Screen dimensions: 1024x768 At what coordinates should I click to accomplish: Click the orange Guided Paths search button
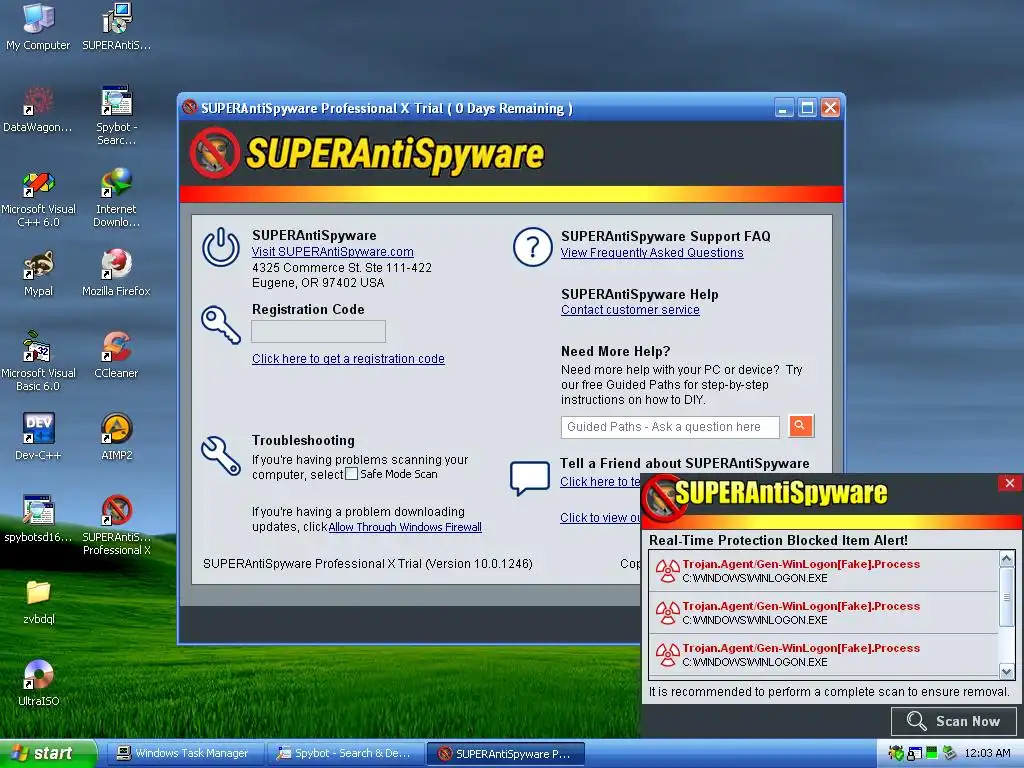801,426
